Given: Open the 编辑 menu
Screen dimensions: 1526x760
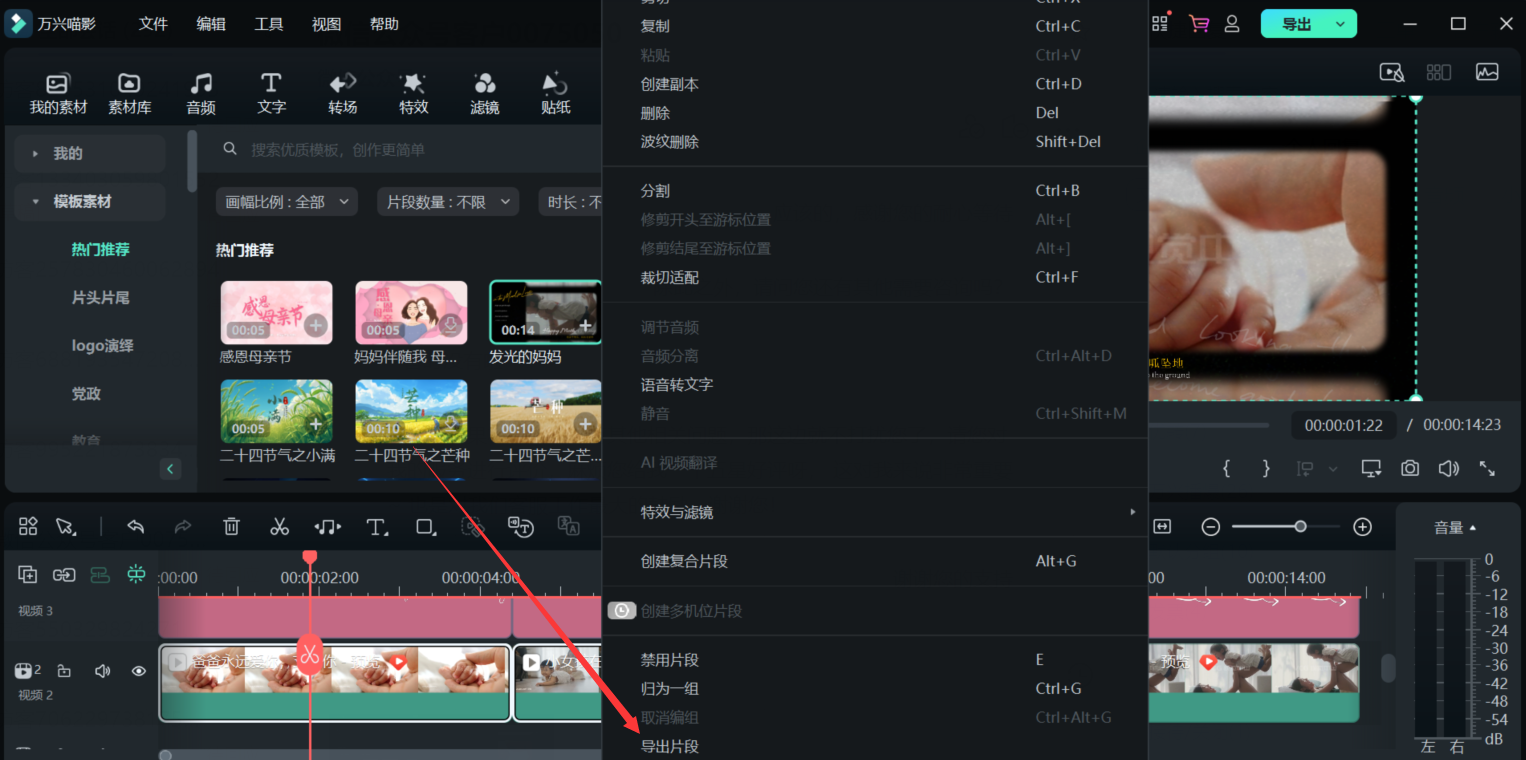Looking at the screenshot, I should (211, 24).
